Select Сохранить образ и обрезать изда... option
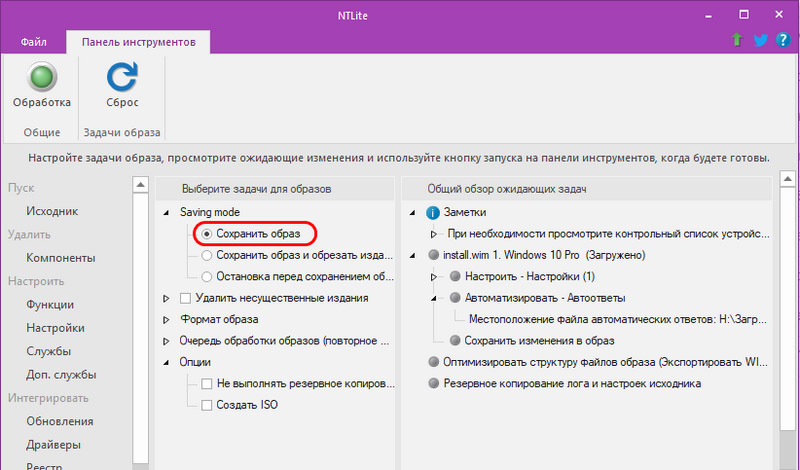 pyautogui.click(x=207, y=255)
